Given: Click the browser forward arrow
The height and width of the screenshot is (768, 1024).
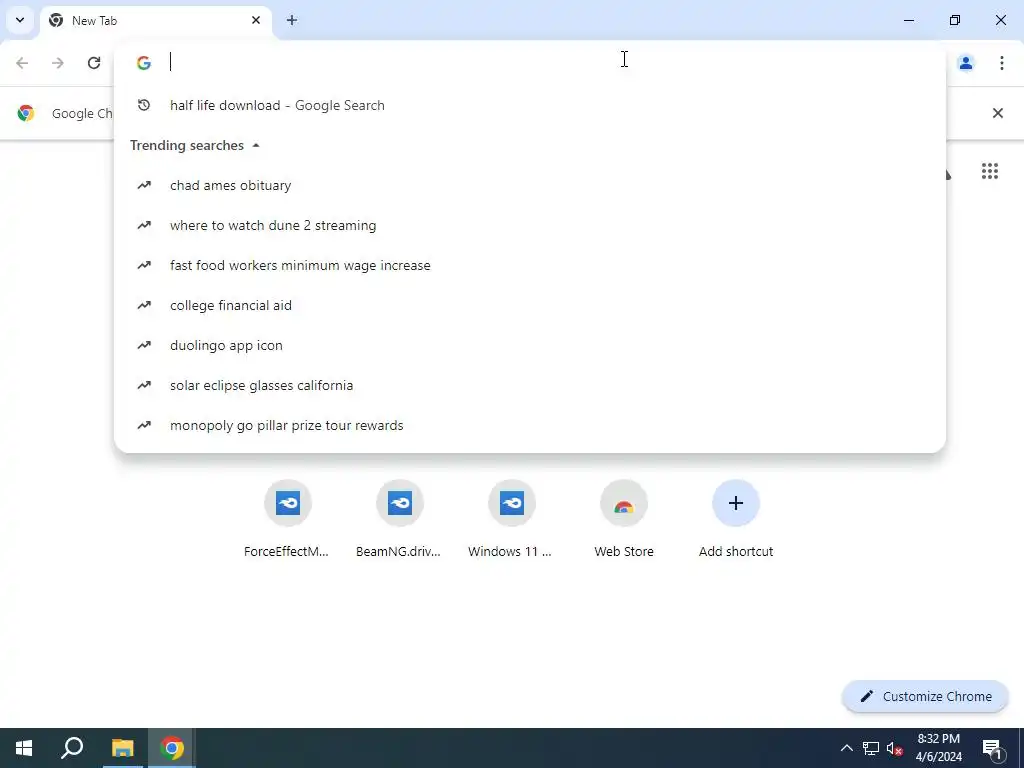Looking at the screenshot, I should click(x=58, y=63).
